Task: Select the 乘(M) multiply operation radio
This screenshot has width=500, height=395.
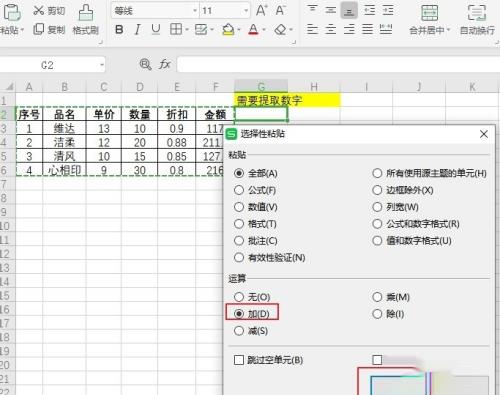Action: point(377,297)
